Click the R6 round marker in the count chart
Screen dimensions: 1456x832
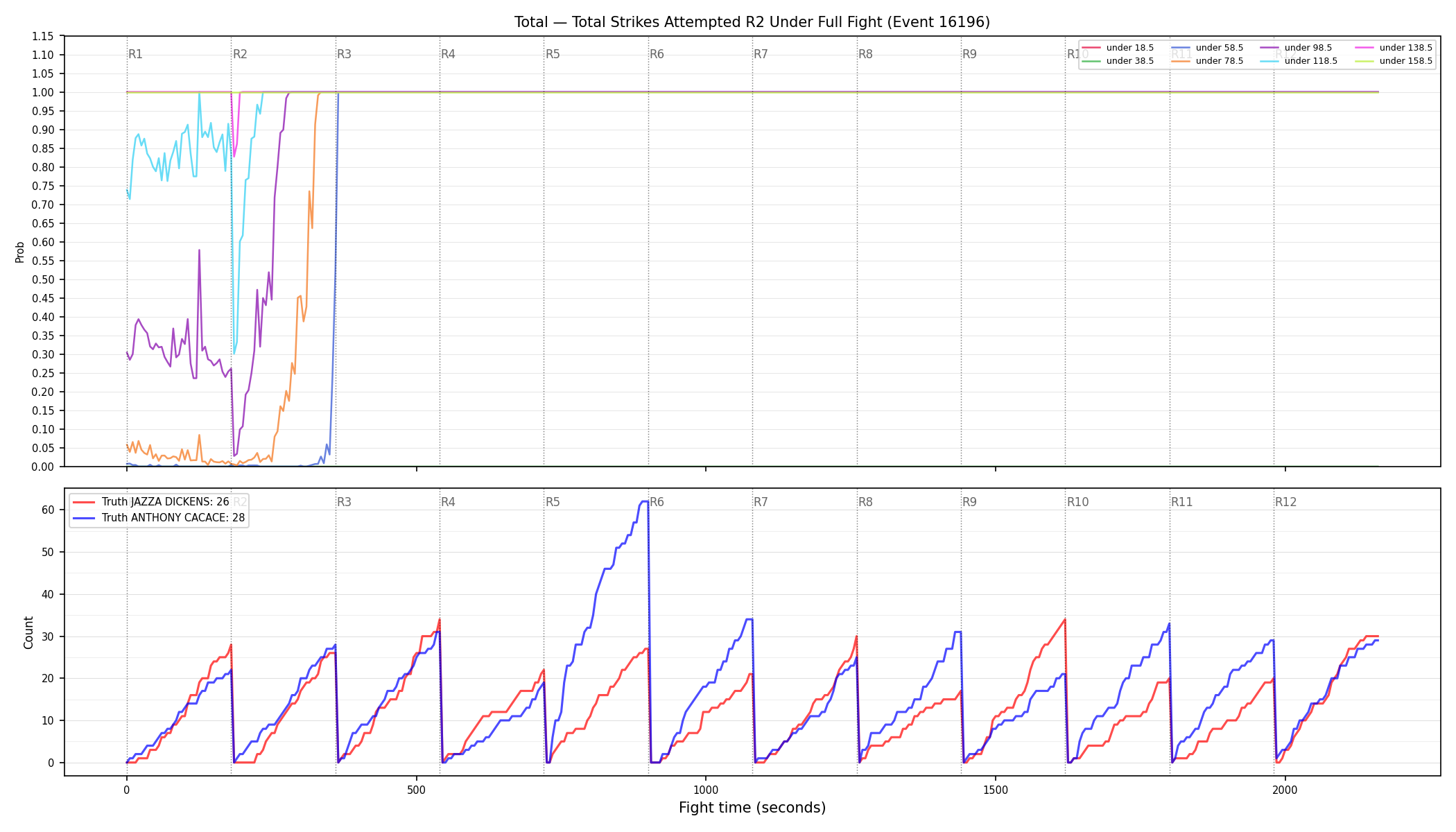pyautogui.click(x=657, y=502)
